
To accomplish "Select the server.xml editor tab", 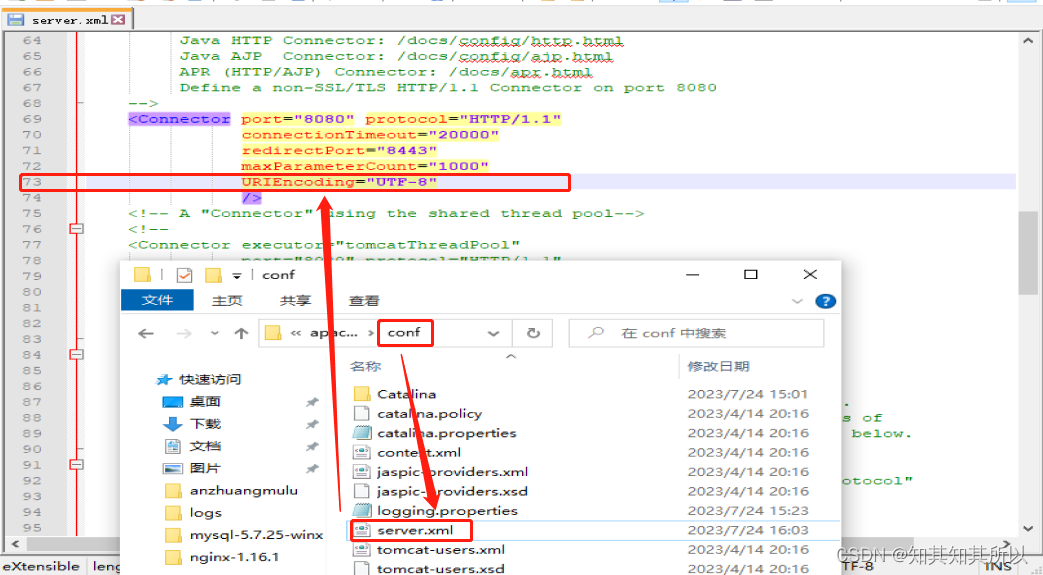I will click(67, 19).
